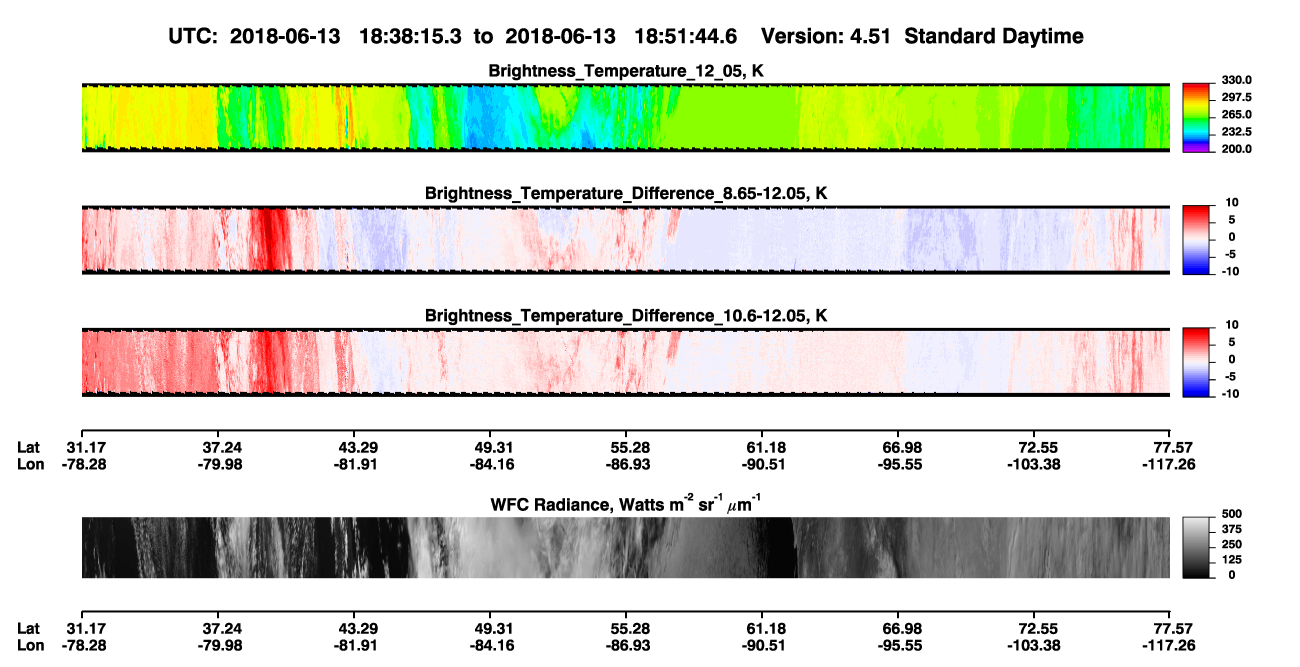This screenshot has width=1300, height=667.
Task: Click the 12.05 brightness temperature image strip
Action: point(626,117)
